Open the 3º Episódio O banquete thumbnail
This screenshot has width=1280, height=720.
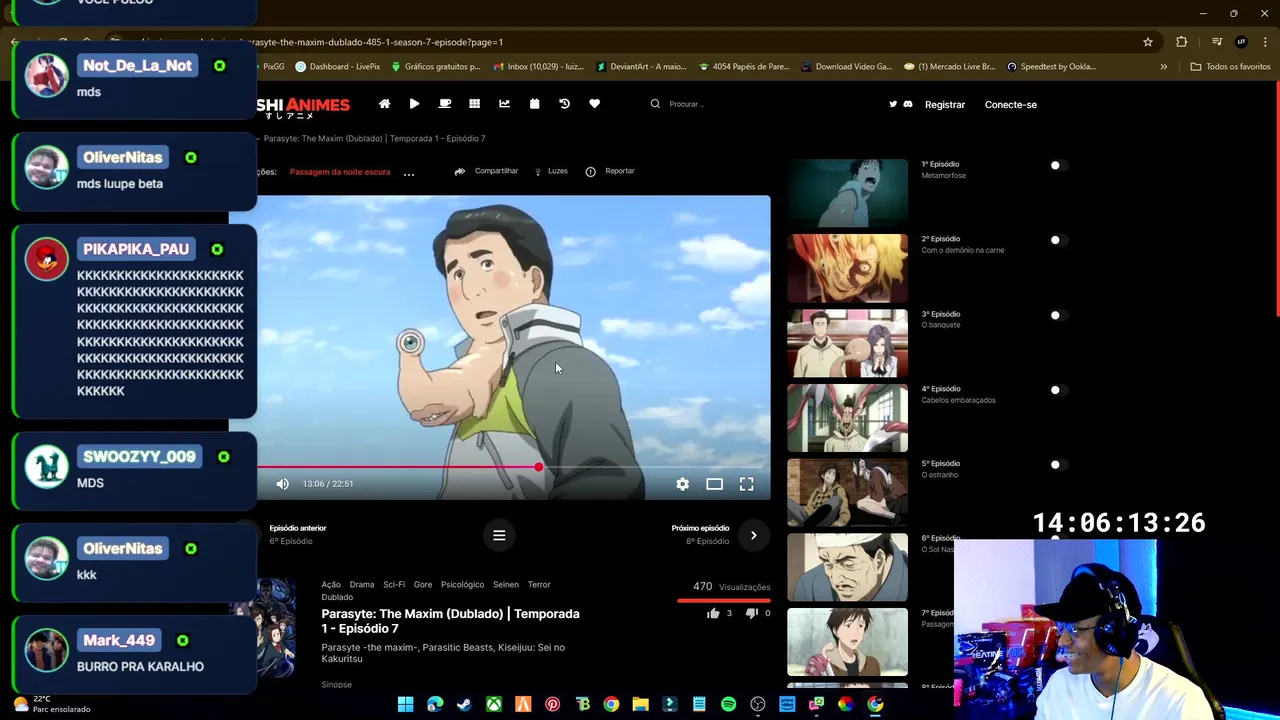[x=847, y=343]
